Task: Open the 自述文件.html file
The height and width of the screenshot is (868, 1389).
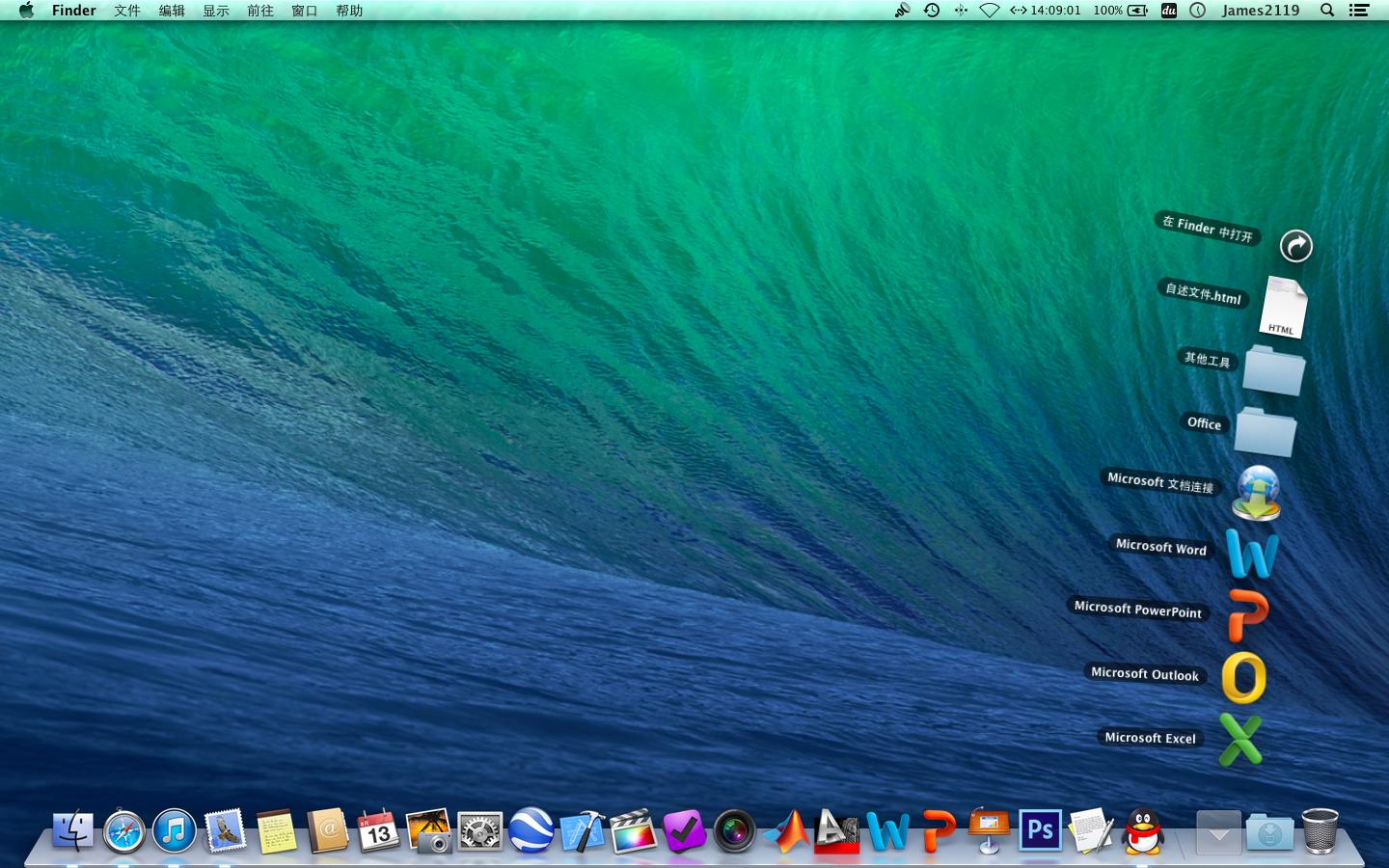Action: tap(1283, 308)
